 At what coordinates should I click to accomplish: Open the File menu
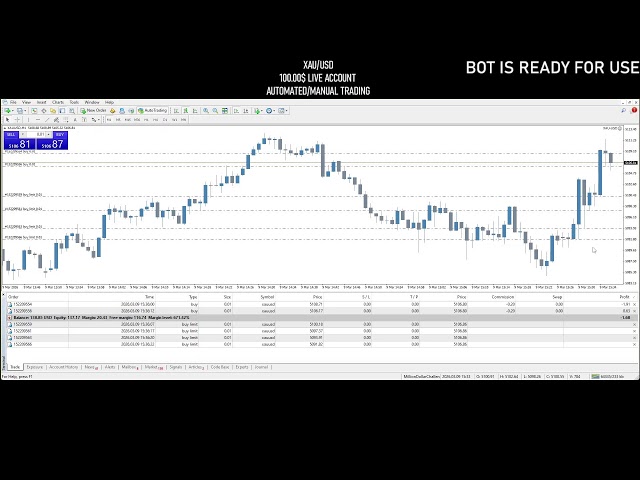(x=13, y=102)
